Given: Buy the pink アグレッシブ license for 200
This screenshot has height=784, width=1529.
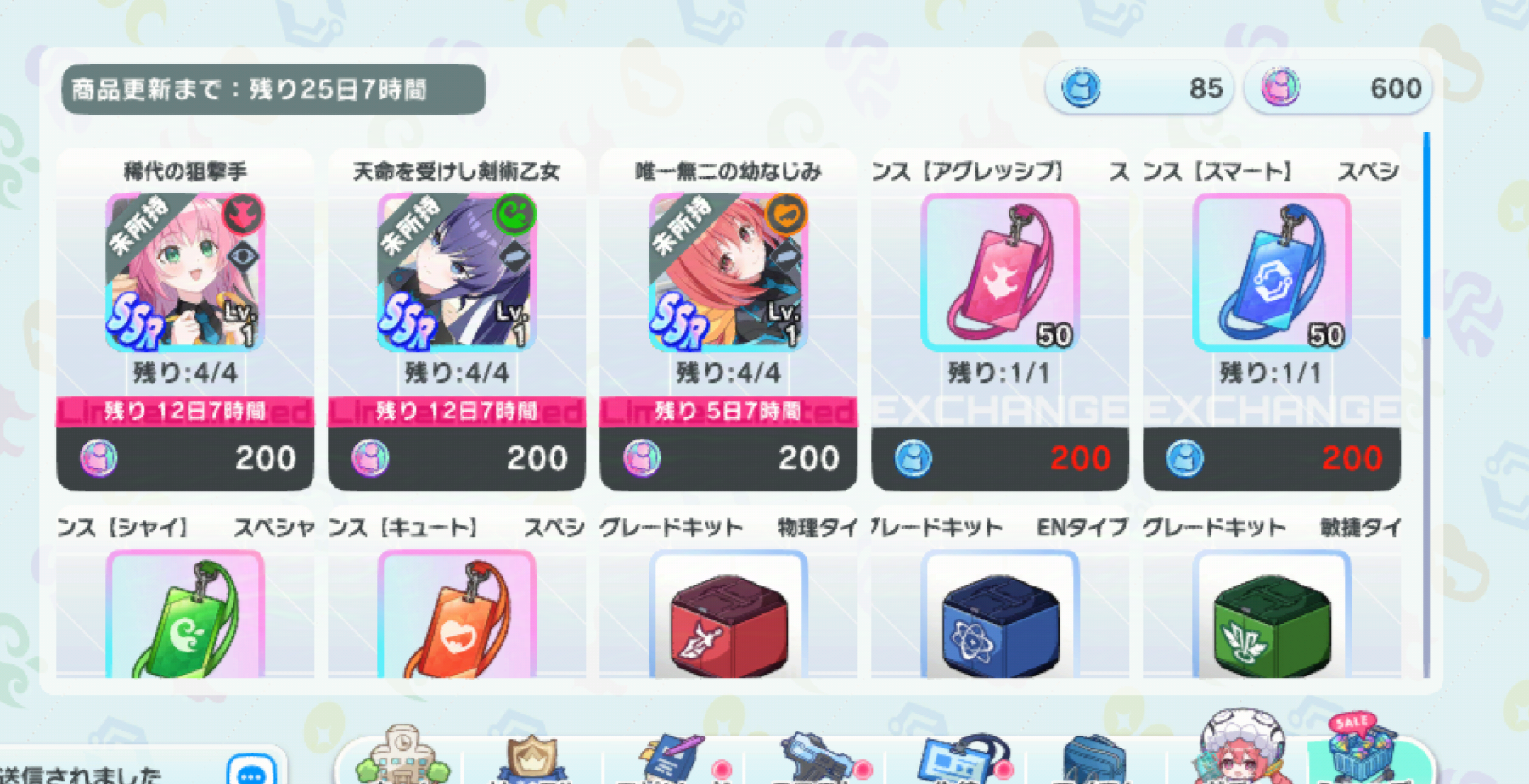Looking at the screenshot, I should (1000, 321).
